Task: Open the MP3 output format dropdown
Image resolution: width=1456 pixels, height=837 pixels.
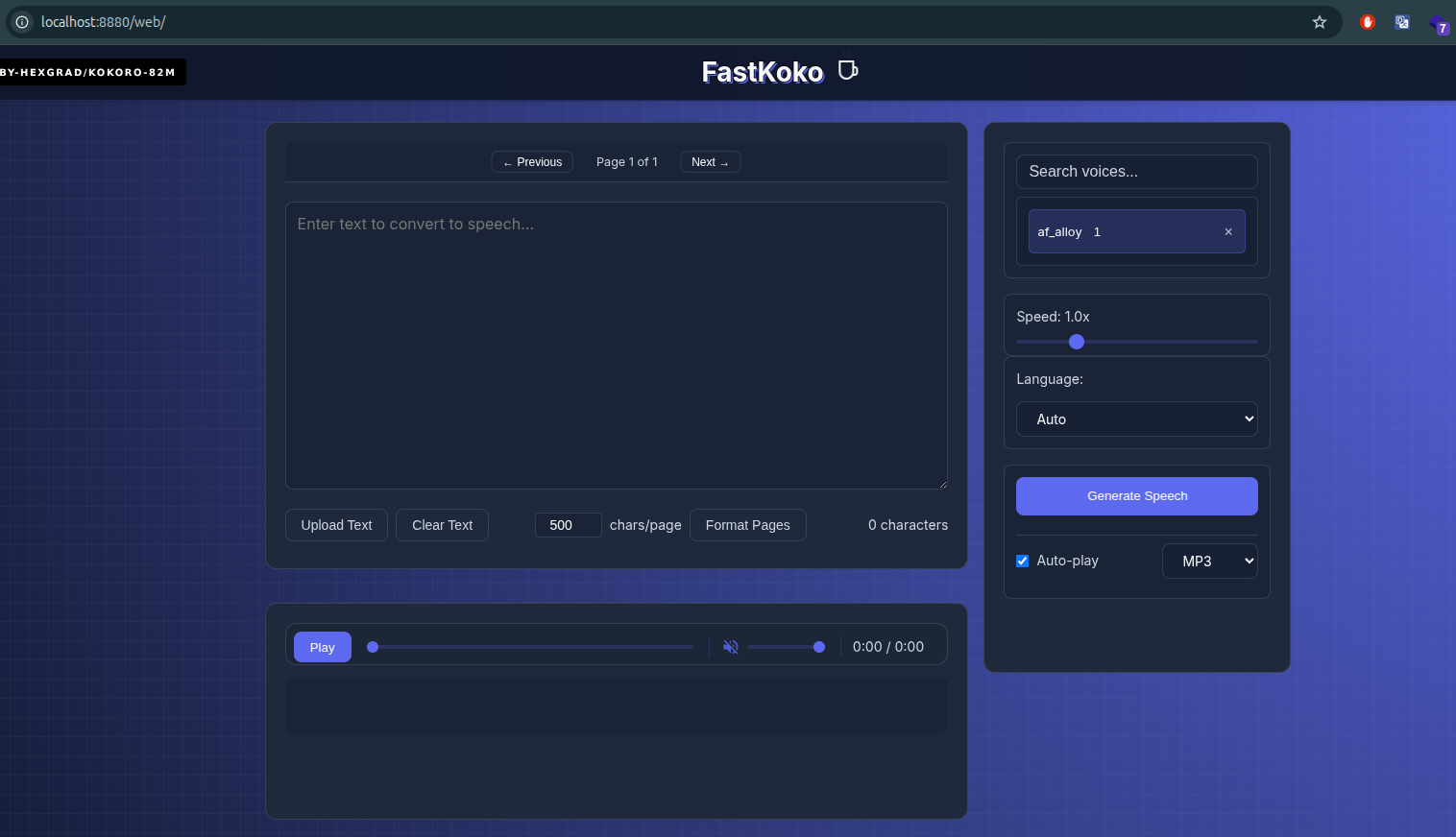Action: pyautogui.click(x=1209, y=562)
